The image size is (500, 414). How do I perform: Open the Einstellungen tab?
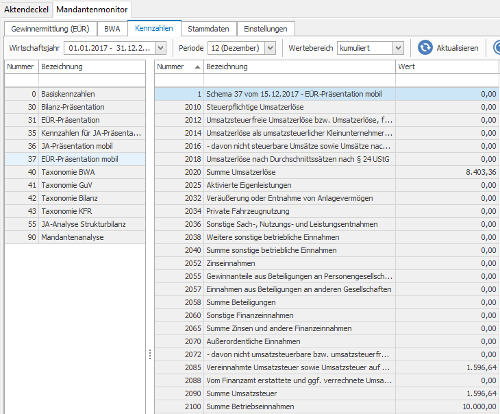pos(265,29)
